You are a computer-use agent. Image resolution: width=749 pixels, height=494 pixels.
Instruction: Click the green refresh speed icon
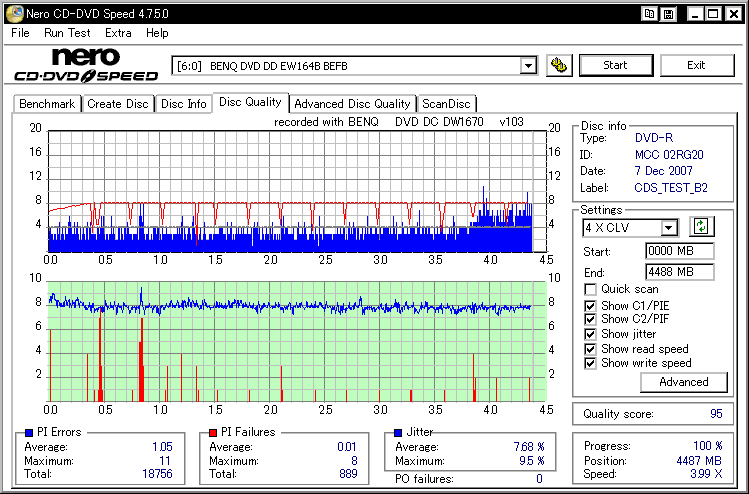pyautogui.click(x=701, y=227)
